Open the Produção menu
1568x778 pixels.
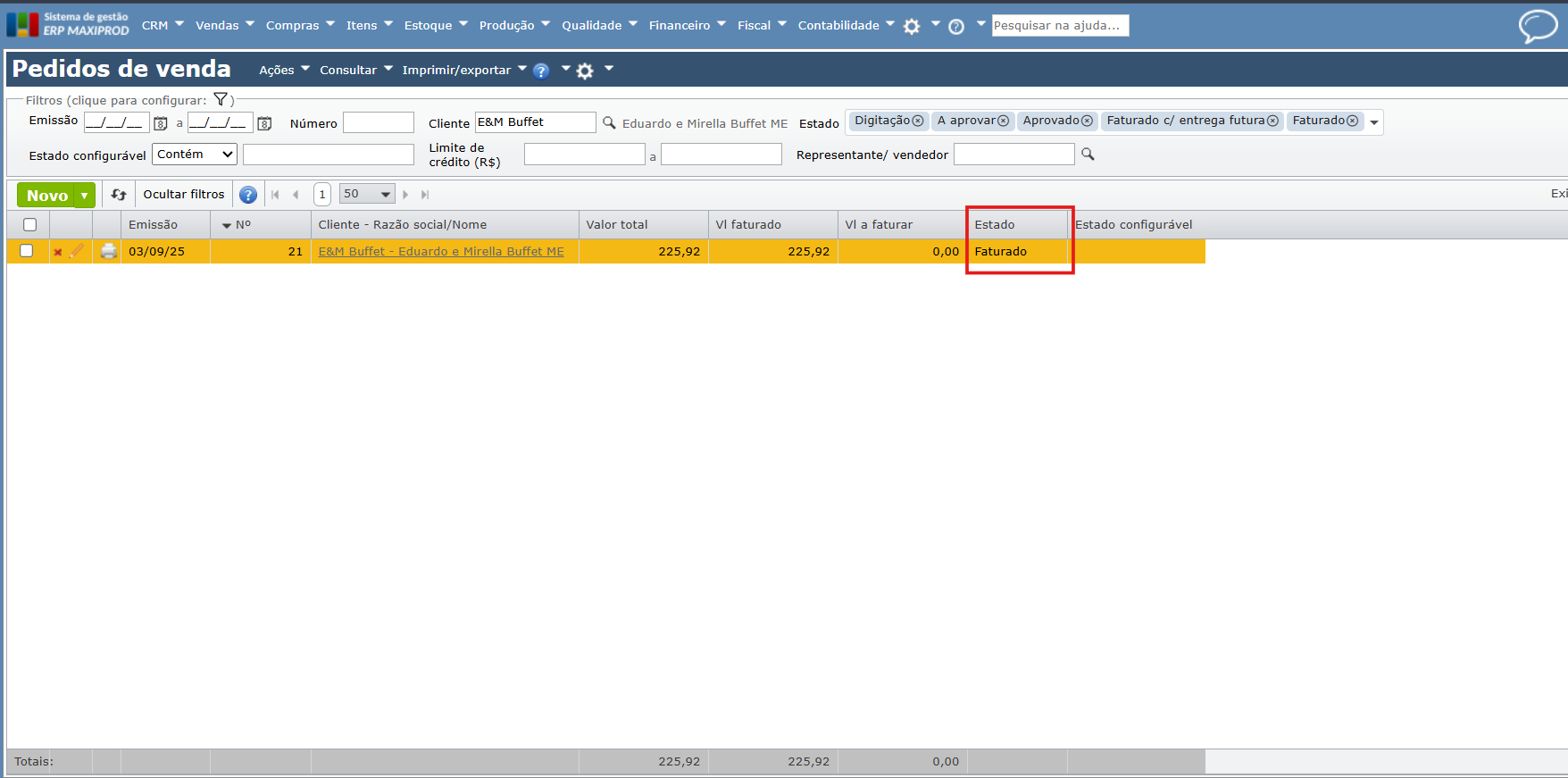click(x=514, y=25)
